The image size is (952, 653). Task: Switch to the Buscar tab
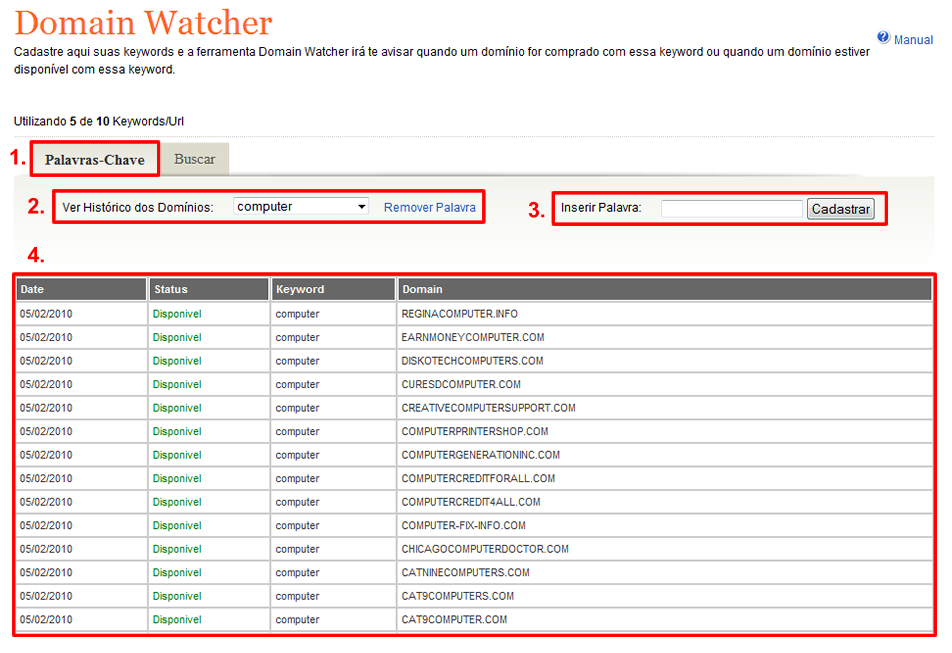point(194,159)
